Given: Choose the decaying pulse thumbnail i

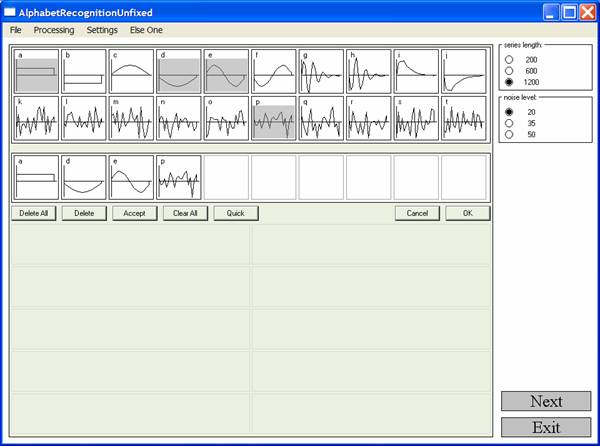Looking at the screenshot, I should click(x=416, y=71).
